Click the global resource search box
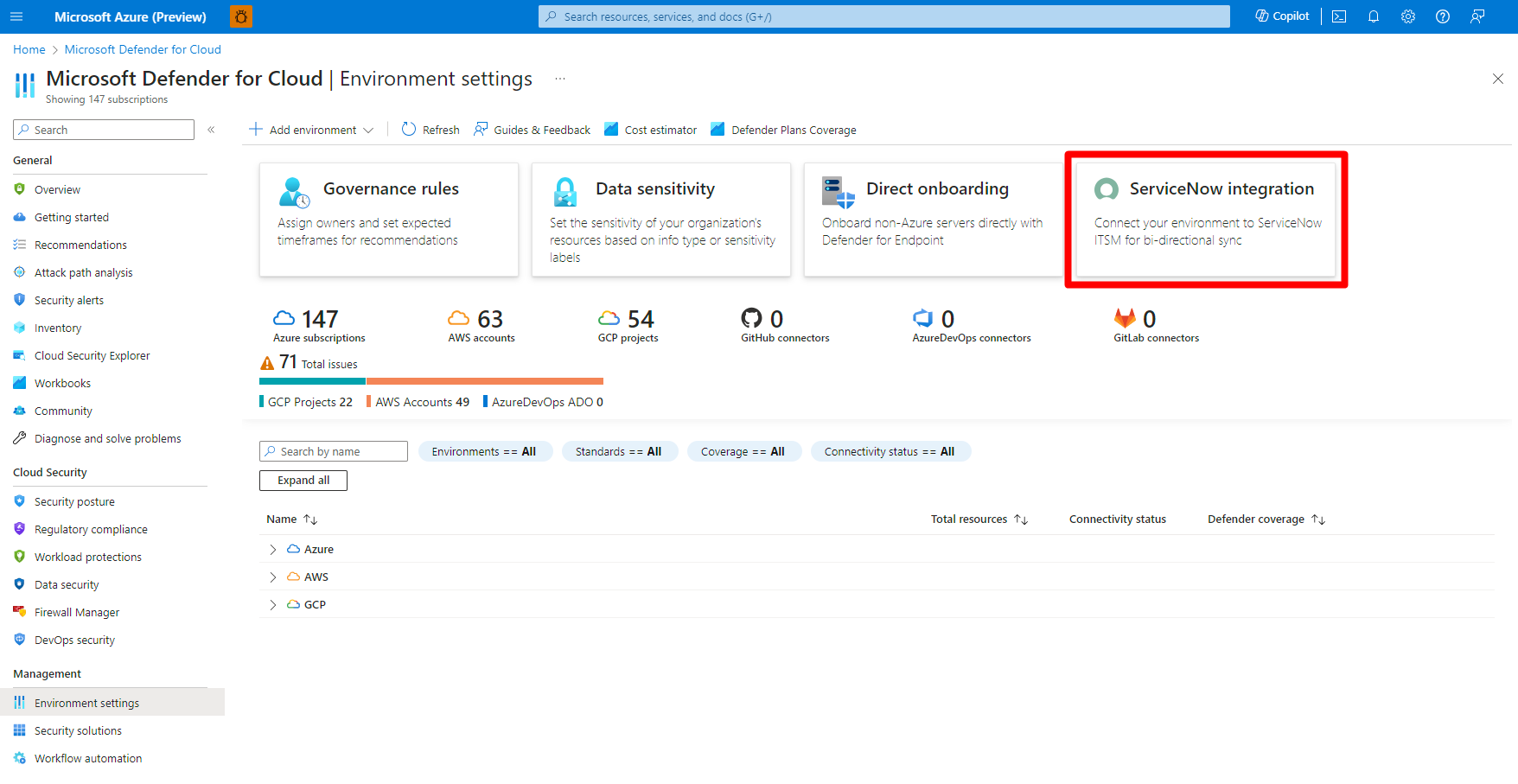This screenshot has height=784, width=1518. click(883, 16)
